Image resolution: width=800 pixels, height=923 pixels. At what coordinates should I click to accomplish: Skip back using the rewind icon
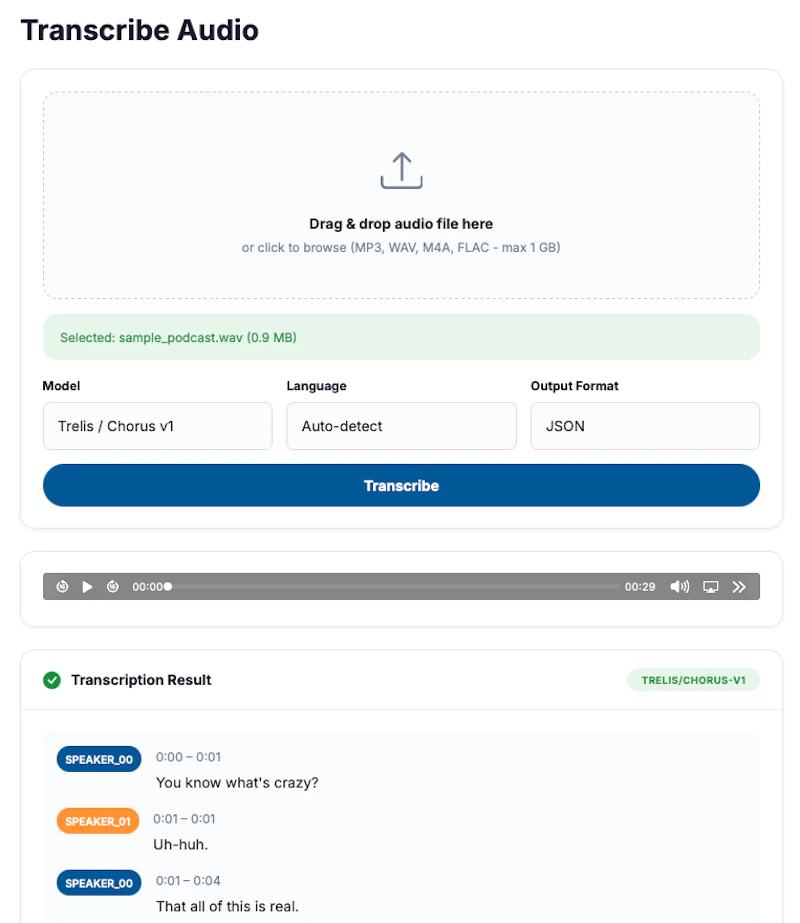click(62, 587)
